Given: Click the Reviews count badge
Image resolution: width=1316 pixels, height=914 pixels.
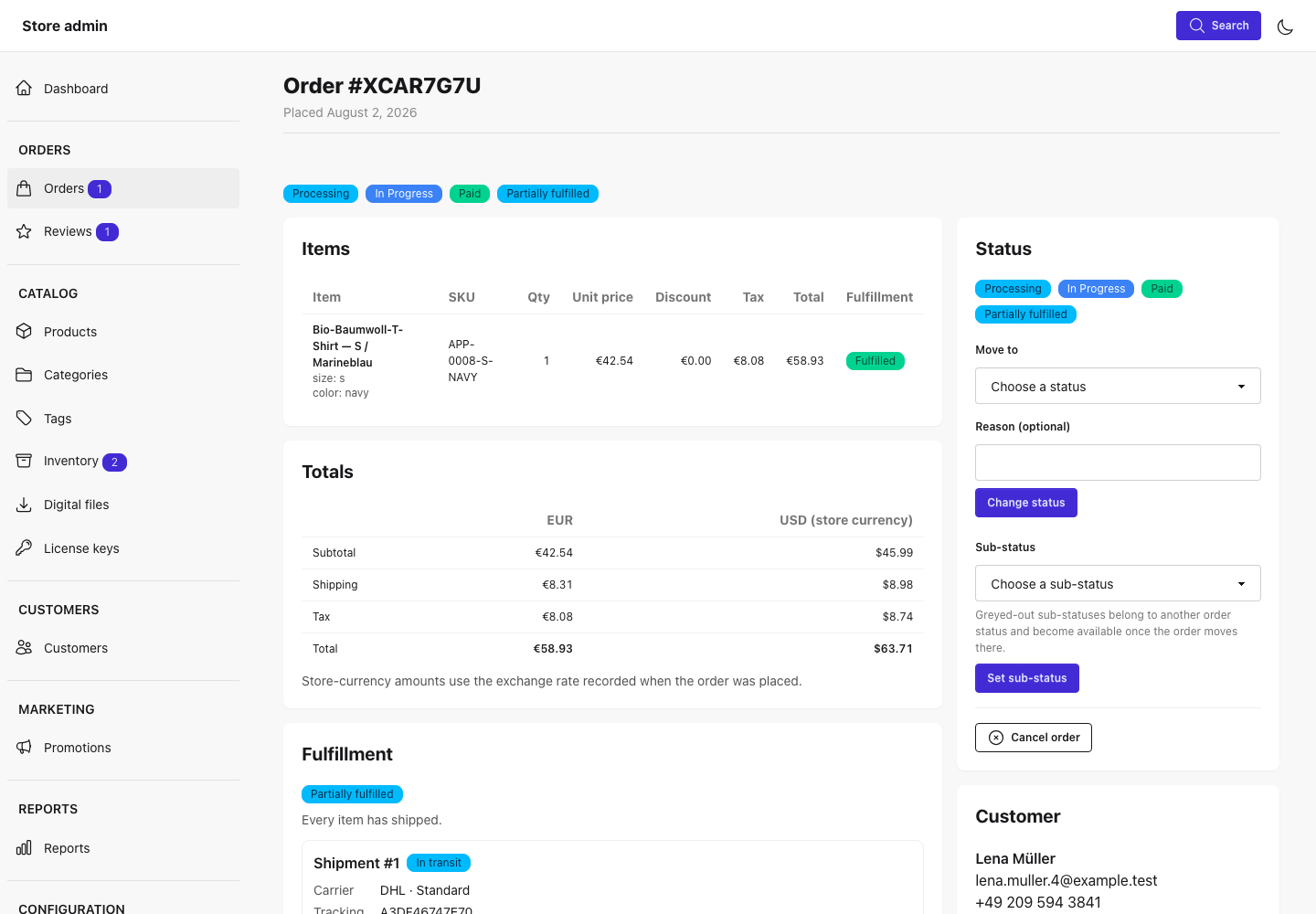Looking at the screenshot, I should click(107, 232).
